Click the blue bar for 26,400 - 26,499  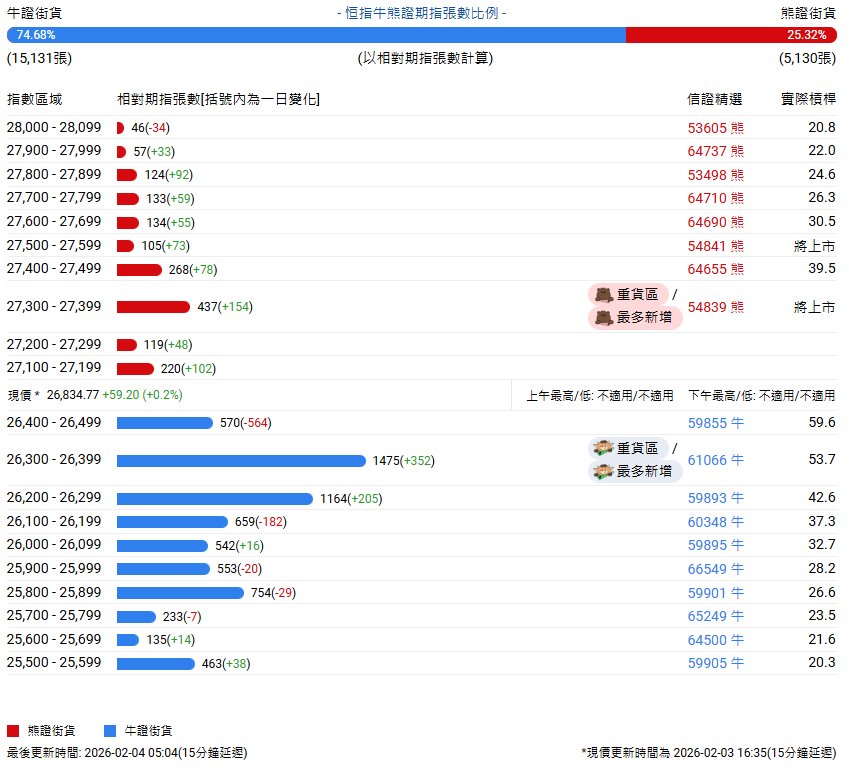[165, 423]
